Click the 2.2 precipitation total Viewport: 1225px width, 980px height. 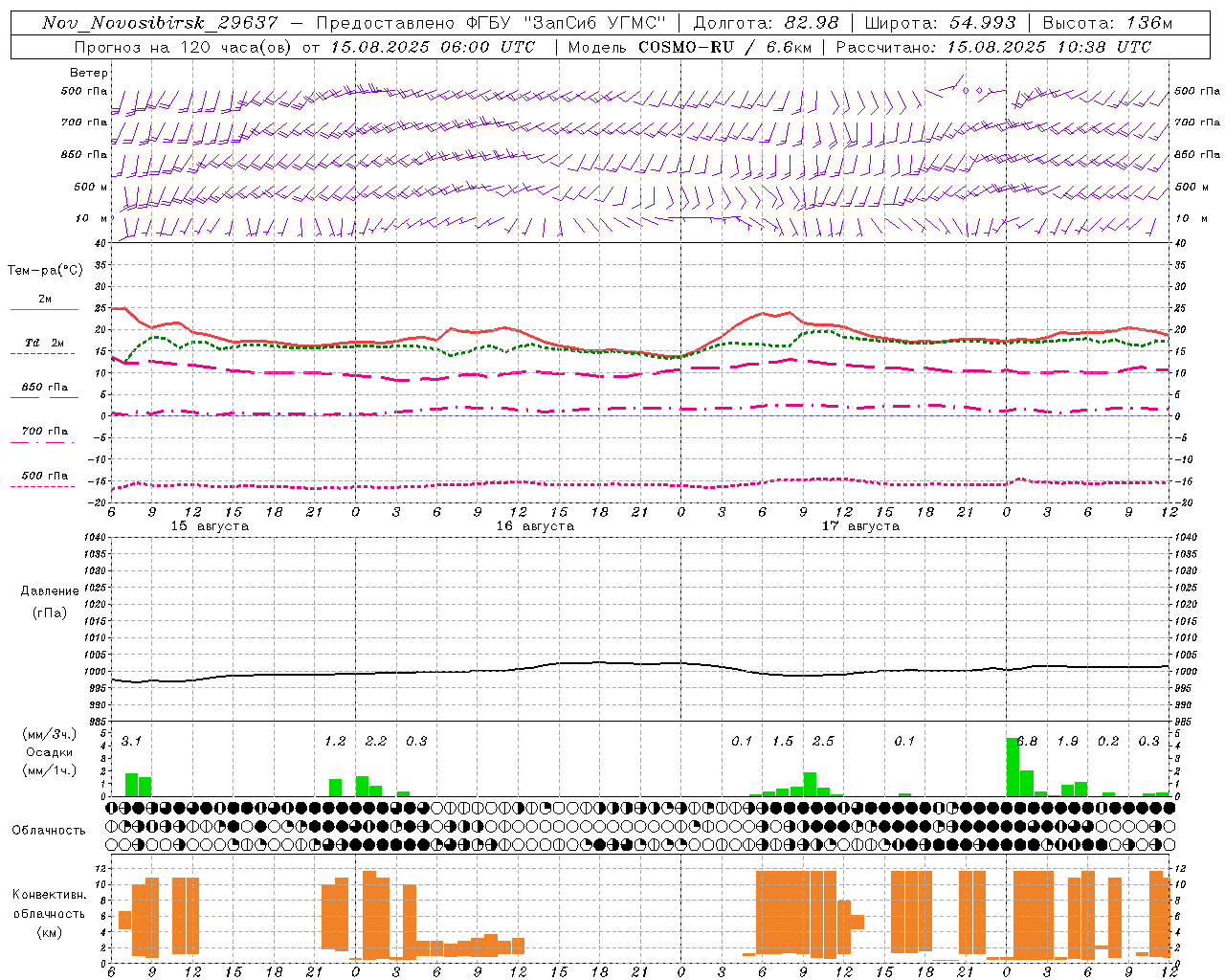click(376, 741)
